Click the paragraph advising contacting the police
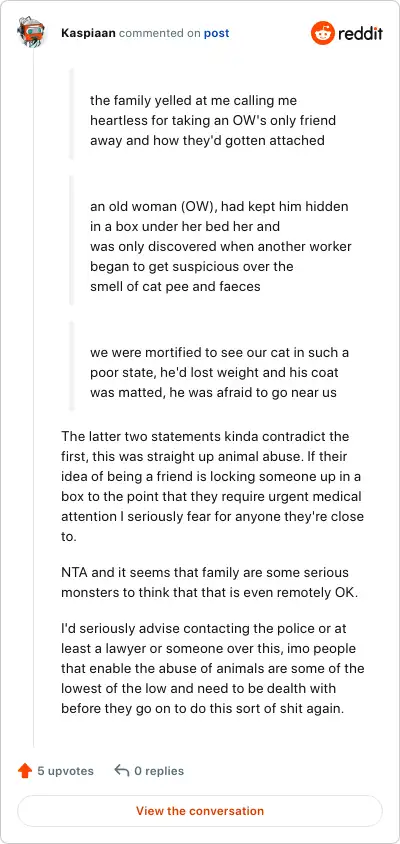The height and width of the screenshot is (844, 400). (x=213, y=669)
